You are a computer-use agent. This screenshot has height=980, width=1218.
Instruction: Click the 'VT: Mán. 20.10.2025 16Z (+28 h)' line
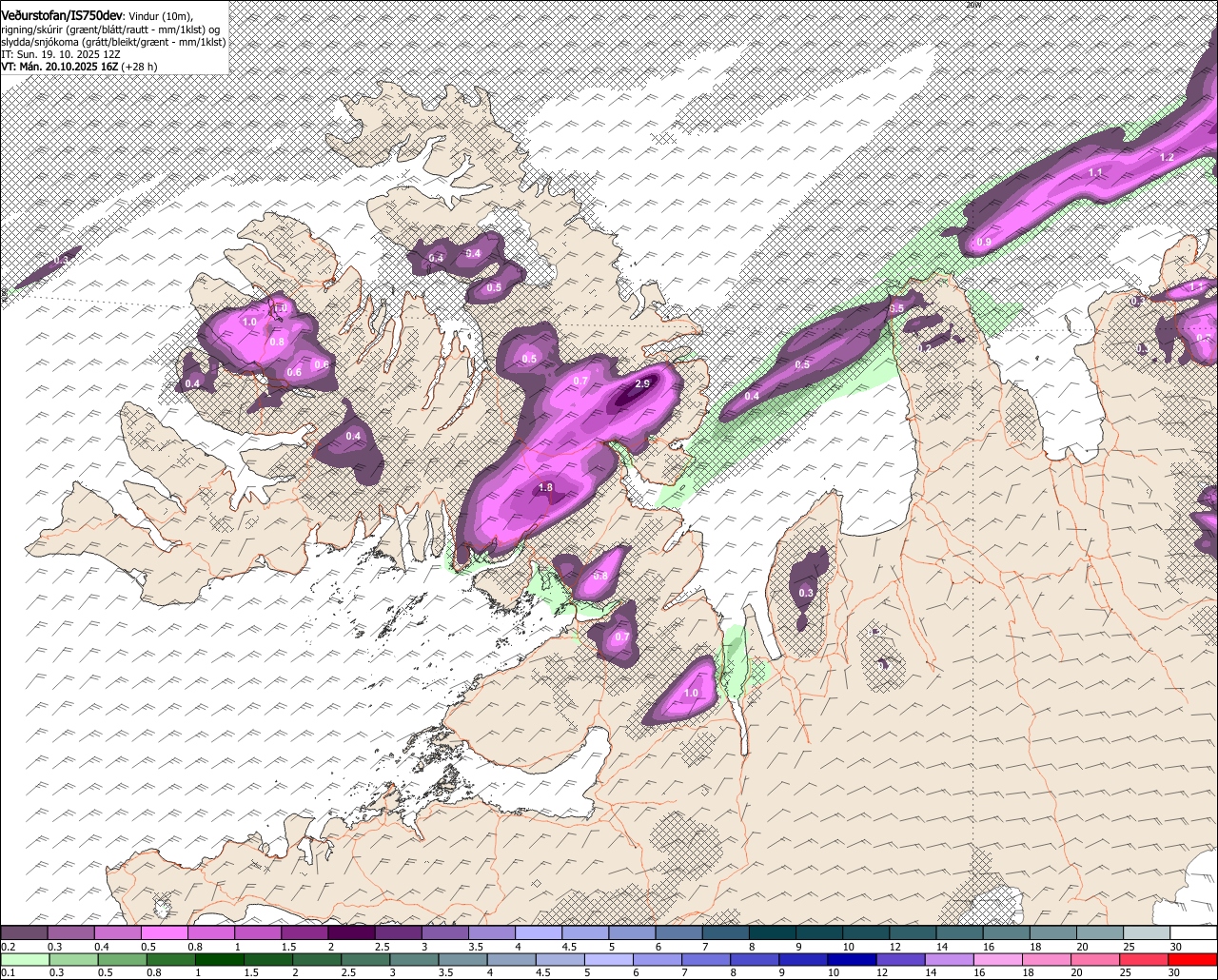(x=79, y=67)
